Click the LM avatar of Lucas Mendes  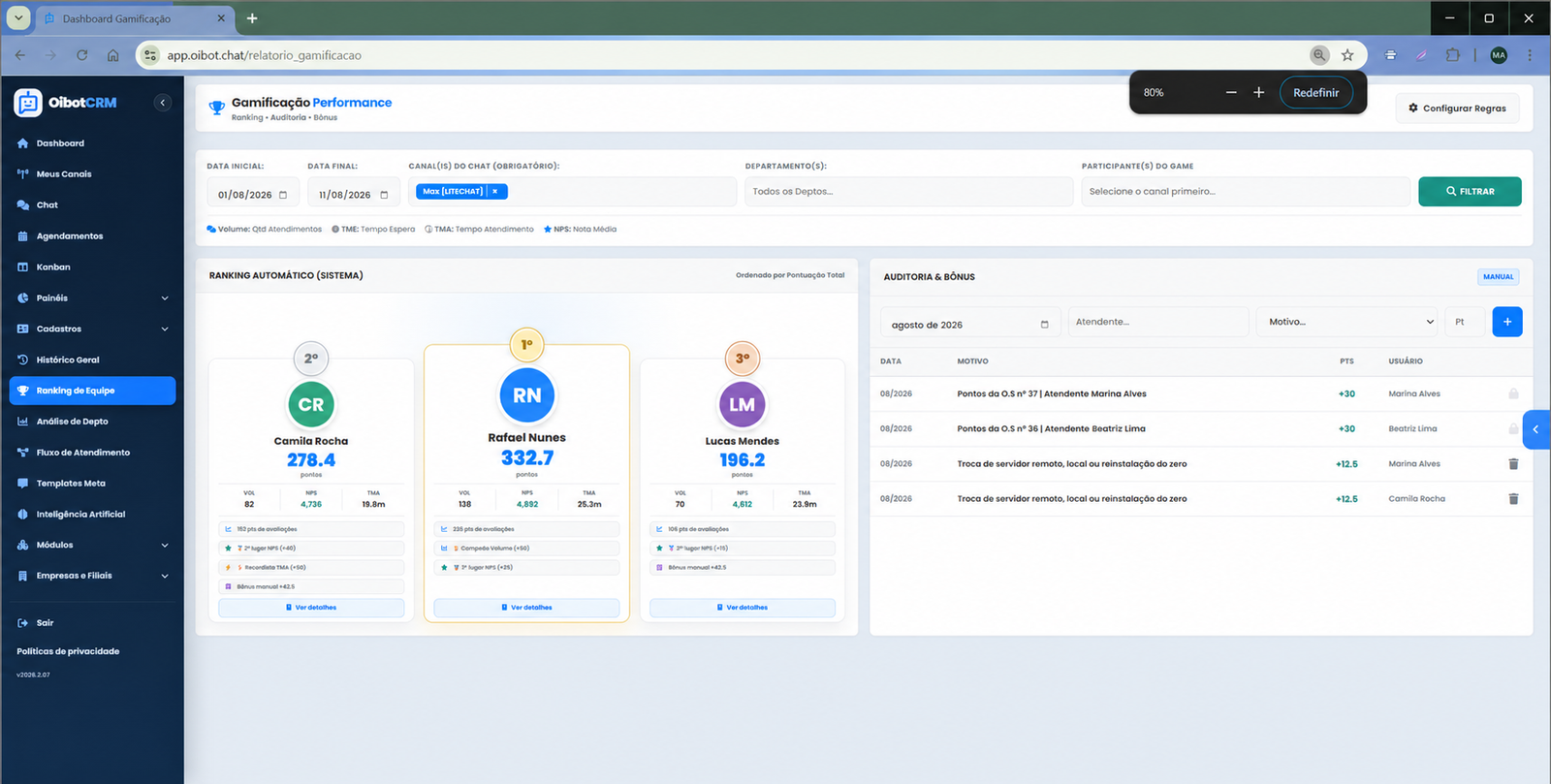click(x=743, y=405)
